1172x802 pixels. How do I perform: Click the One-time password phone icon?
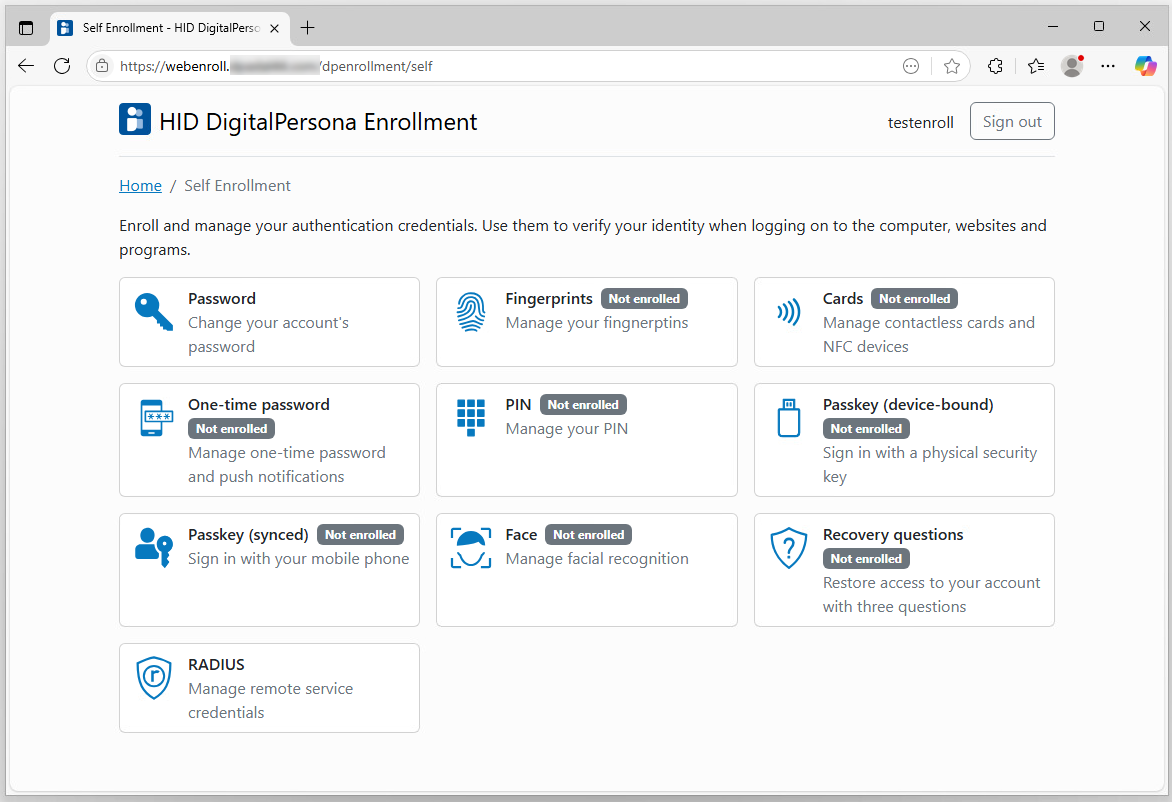point(154,418)
